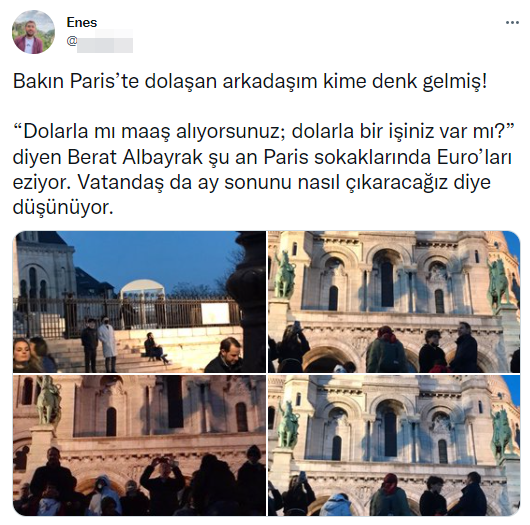Viewport: 530px width, 525px height.
Task: Open the photo with blue sky and fence
Action: pyautogui.click(x=139, y=302)
